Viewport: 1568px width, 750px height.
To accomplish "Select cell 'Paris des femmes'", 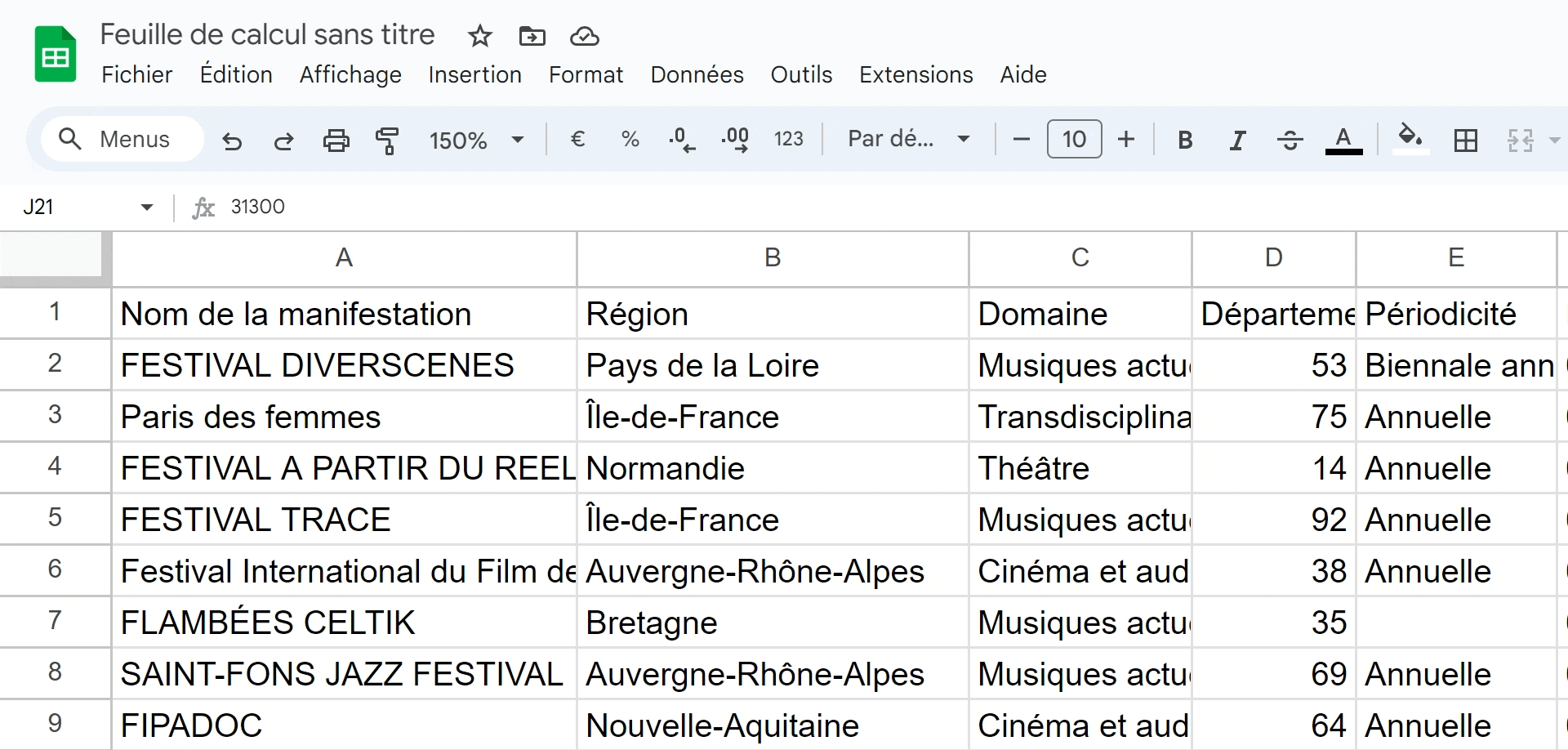I will pos(344,417).
